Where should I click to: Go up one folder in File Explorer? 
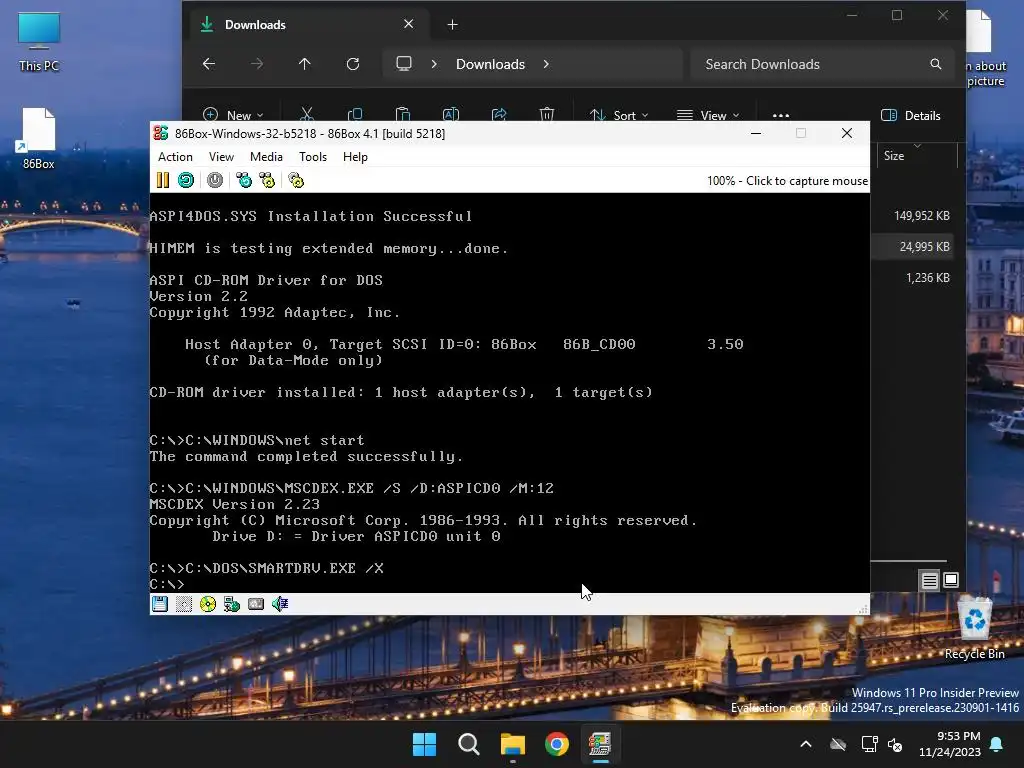click(305, 64)
